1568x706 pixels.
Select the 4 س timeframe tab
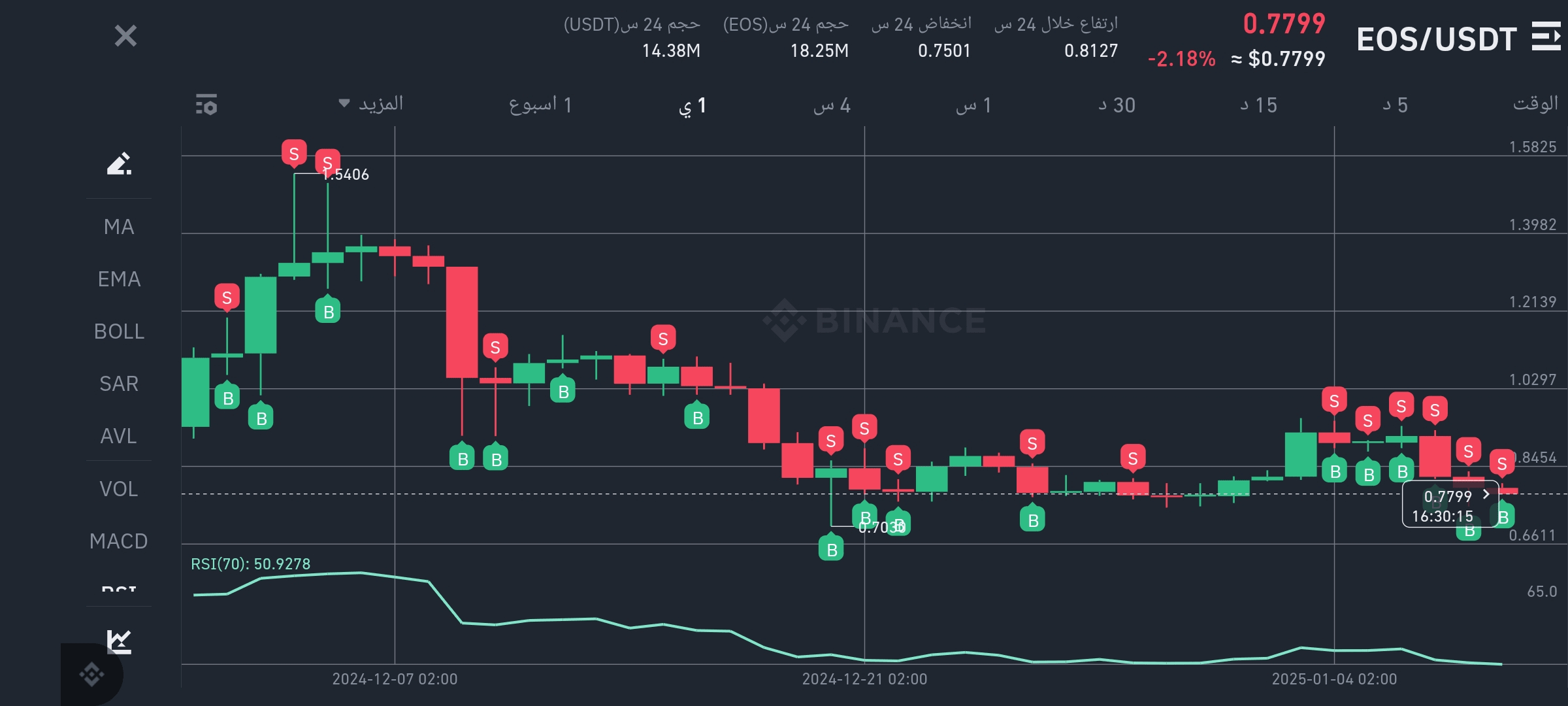[x=832, y=105]
